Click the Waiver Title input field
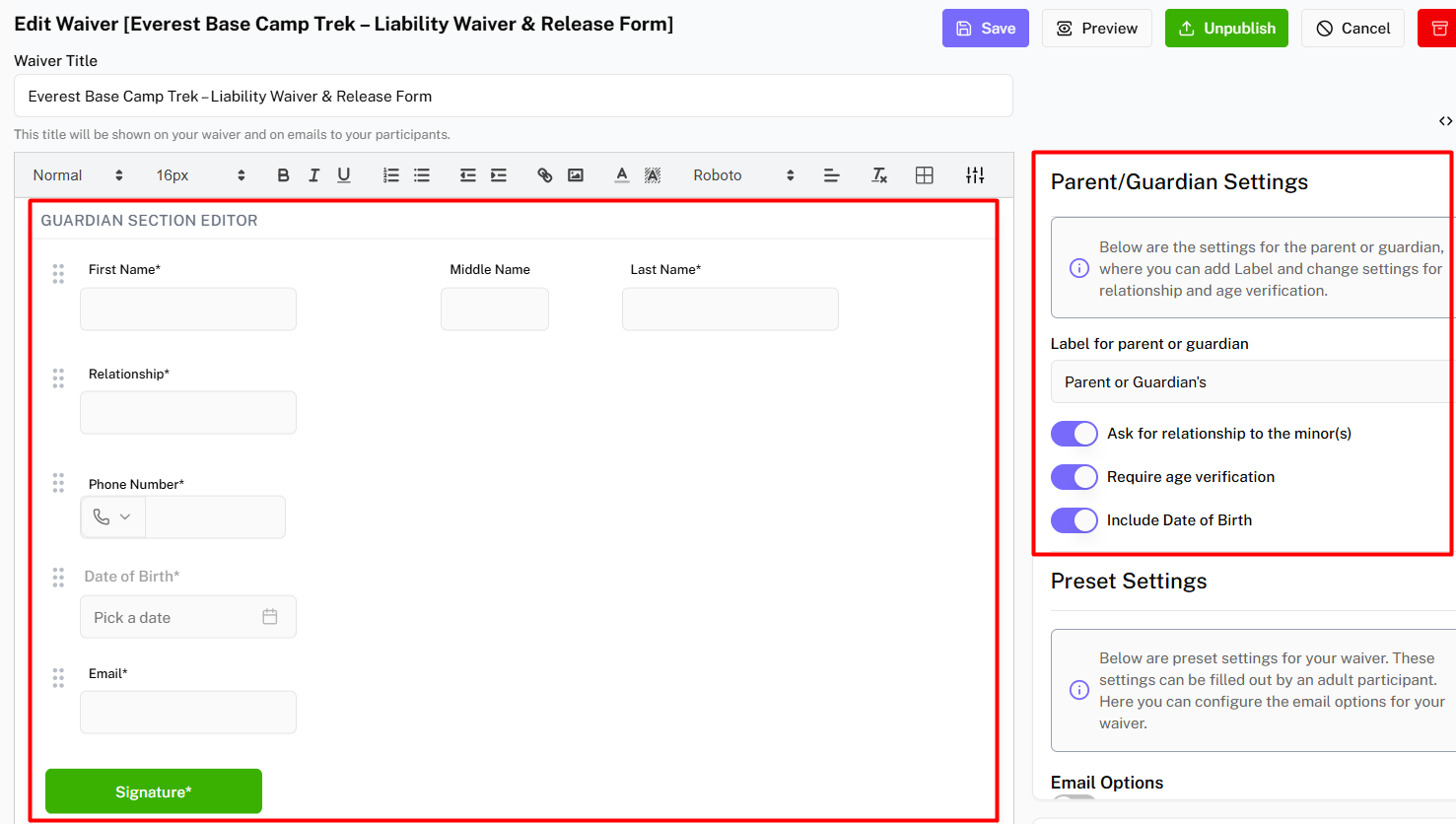Image resolution: width=1456 pixels, height=824 pixels. [x=513, y=97]
